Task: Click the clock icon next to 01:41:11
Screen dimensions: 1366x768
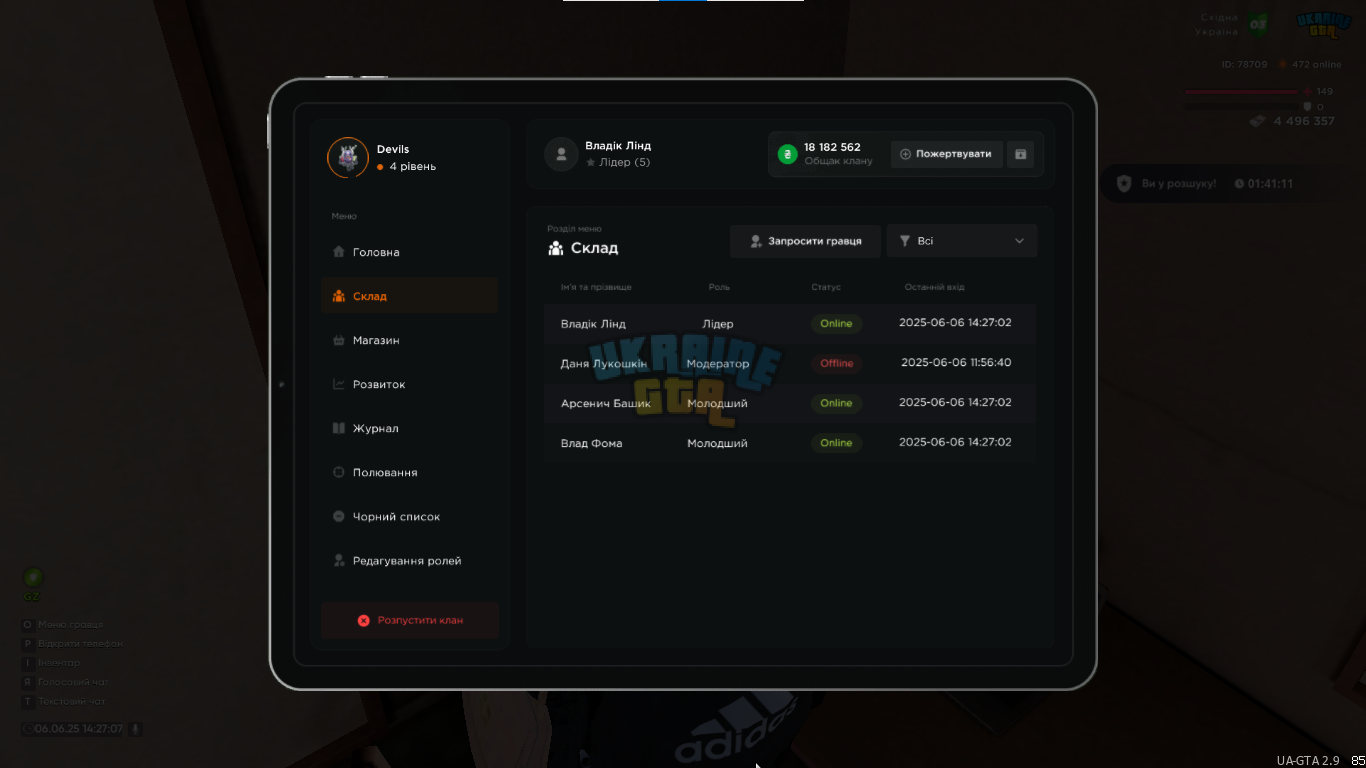Action: tap(1240, 184)
